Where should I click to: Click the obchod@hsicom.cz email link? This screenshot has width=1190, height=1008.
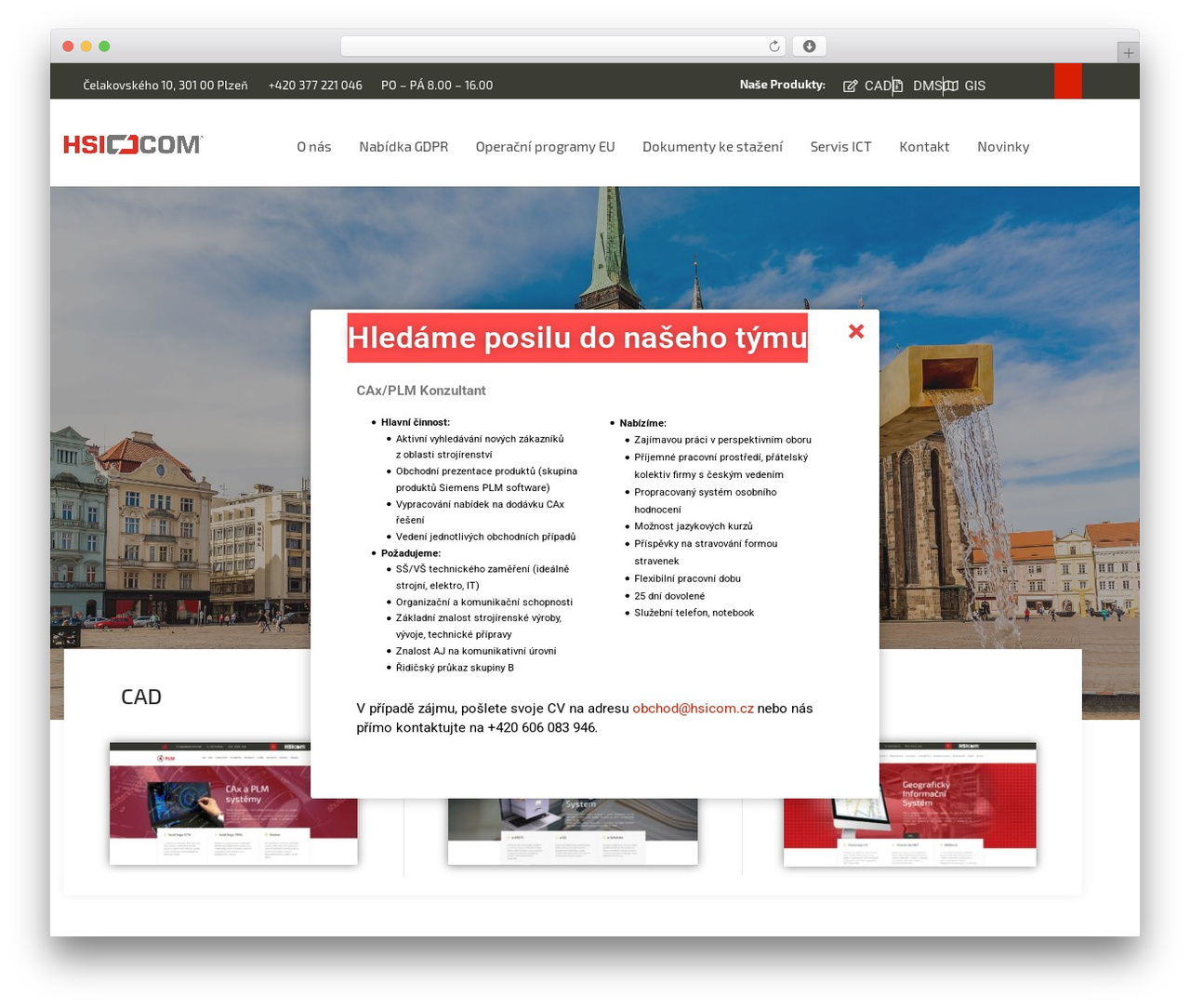[693, 709]
